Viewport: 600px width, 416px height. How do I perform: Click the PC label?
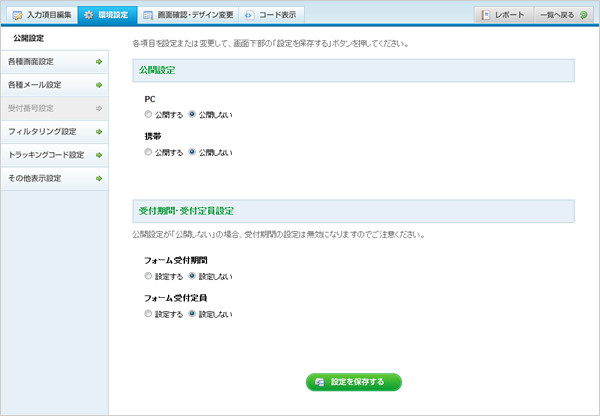click(x=150, y=99)
